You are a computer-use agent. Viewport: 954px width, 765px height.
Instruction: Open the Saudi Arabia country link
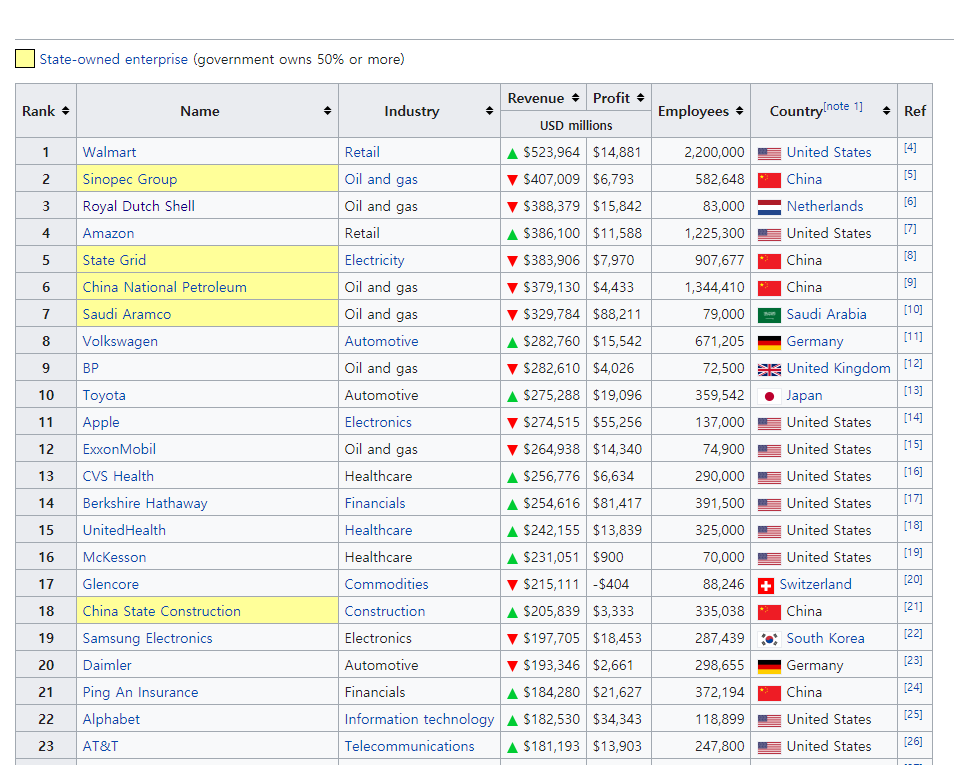(x=826, y=314)
